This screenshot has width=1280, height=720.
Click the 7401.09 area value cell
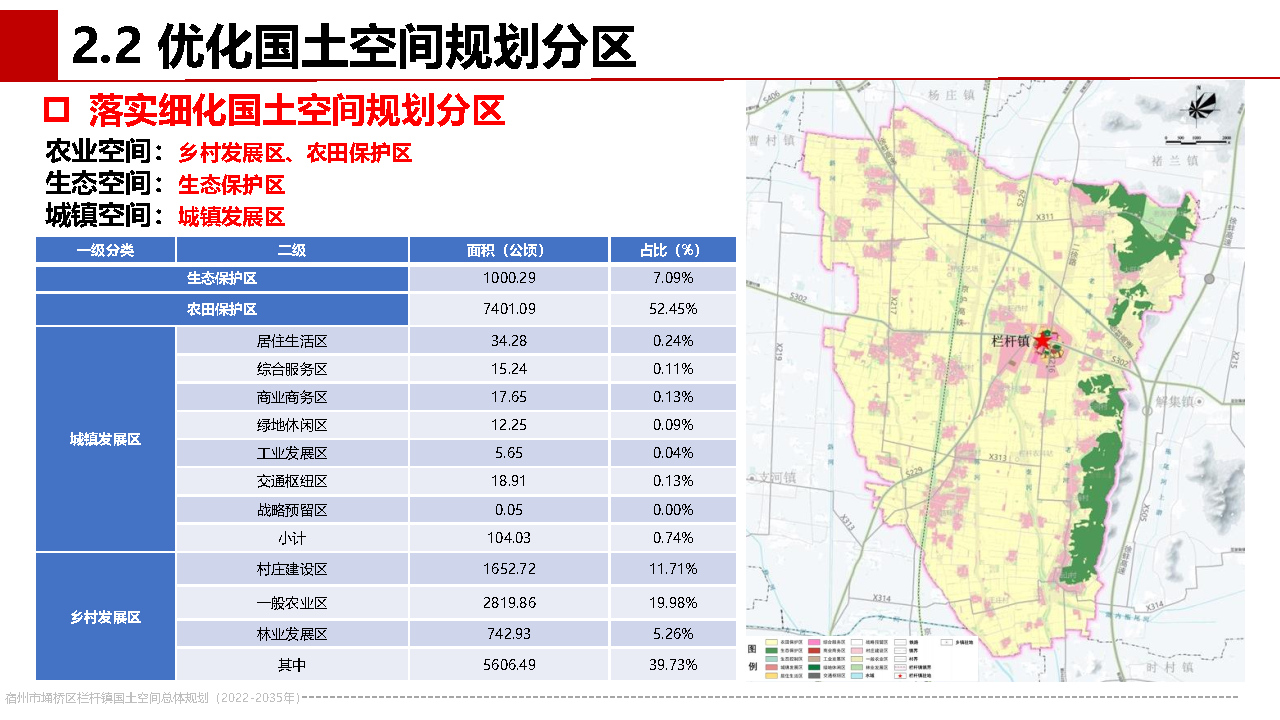tap(508, 309)
